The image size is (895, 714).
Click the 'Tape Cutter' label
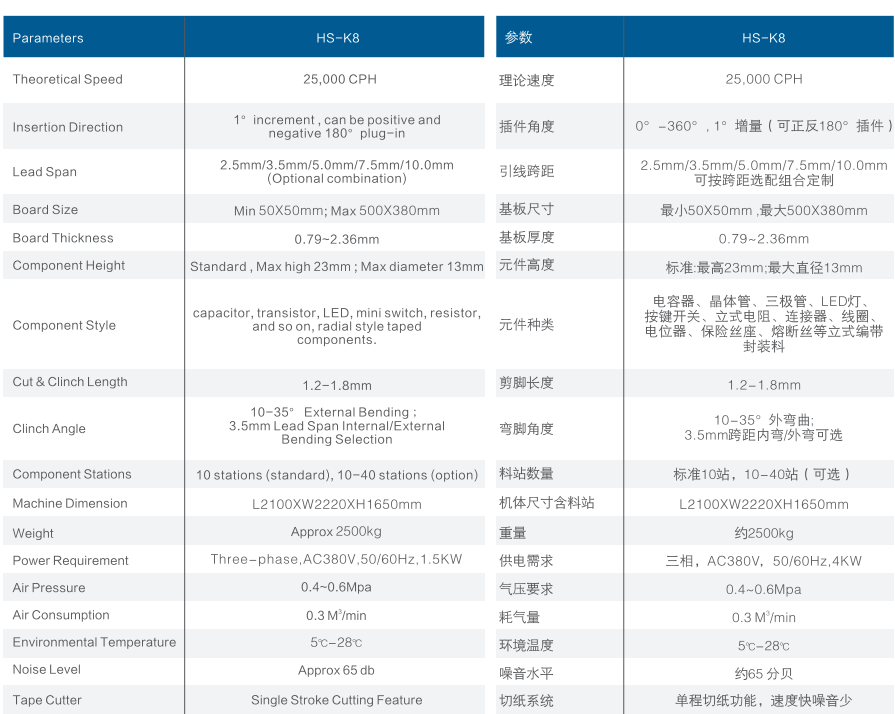(x=47, y=700)
